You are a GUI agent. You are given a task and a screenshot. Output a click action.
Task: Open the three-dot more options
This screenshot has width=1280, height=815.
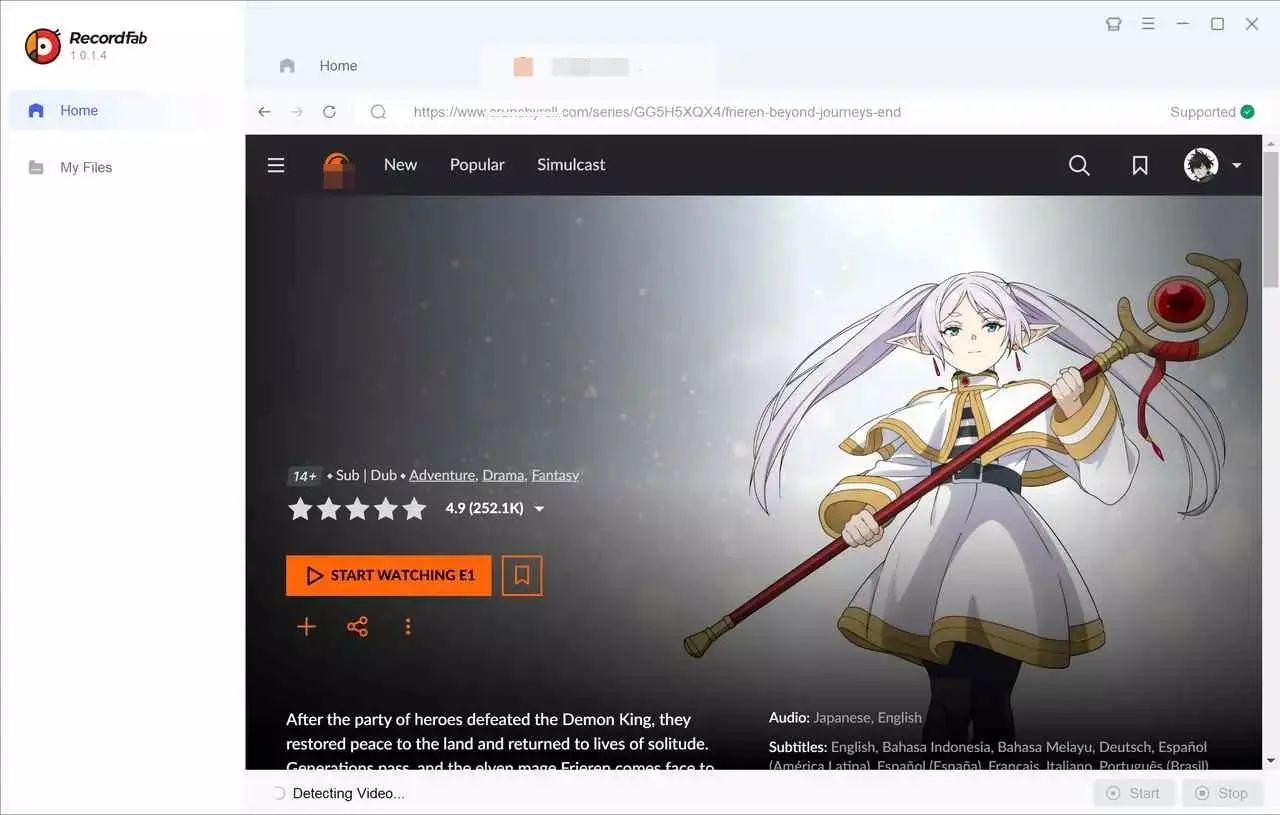tap(408, 627)
